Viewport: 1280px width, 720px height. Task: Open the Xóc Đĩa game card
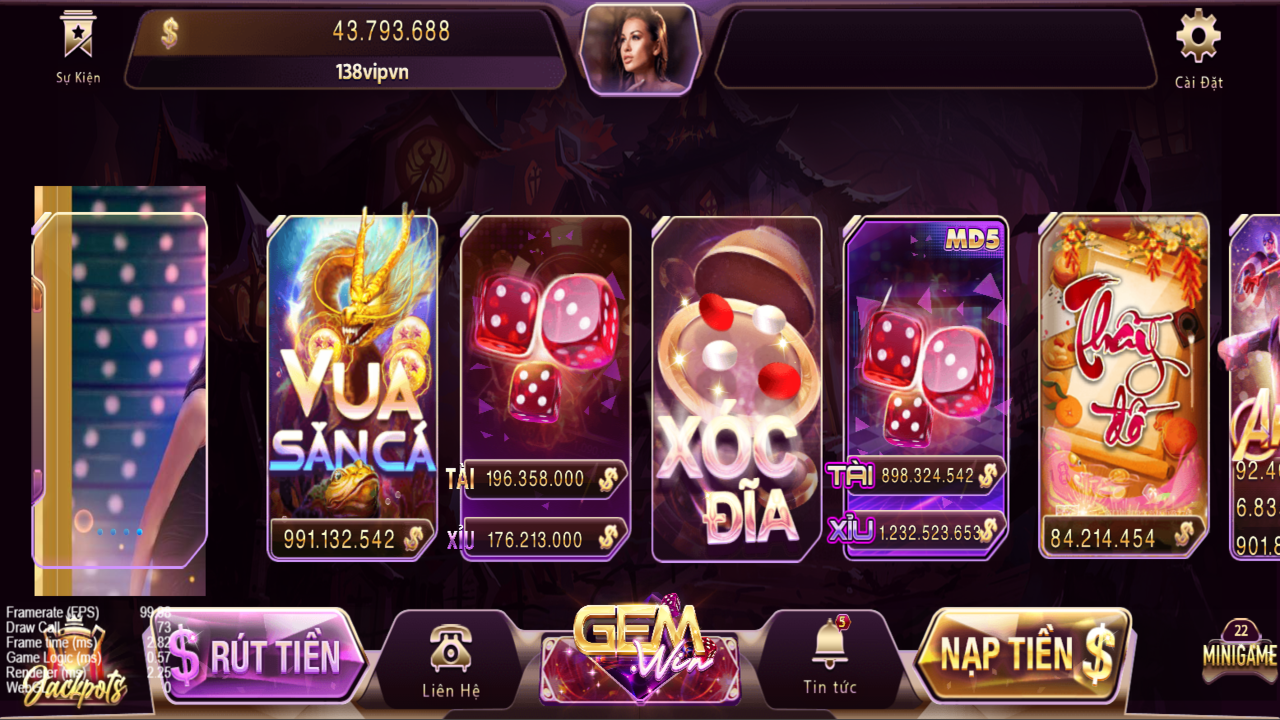coord(737,389)
